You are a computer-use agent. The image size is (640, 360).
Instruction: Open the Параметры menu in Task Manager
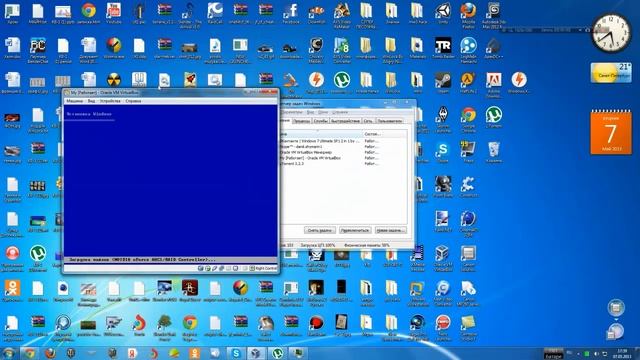tap(292, 112)
